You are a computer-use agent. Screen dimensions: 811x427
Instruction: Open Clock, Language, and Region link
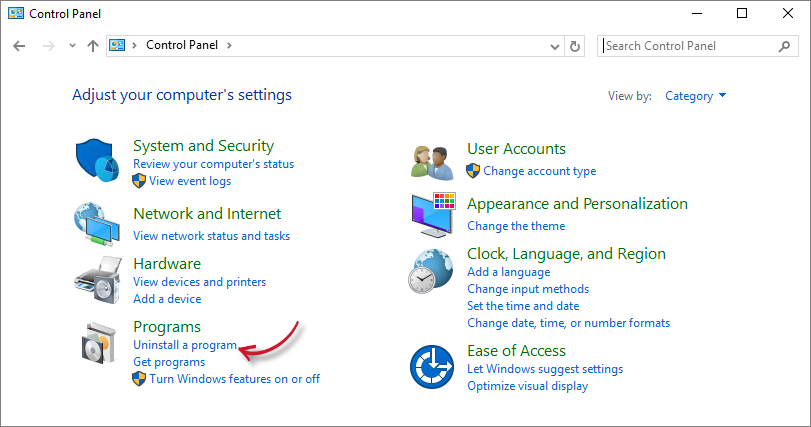tap(566, 254)
